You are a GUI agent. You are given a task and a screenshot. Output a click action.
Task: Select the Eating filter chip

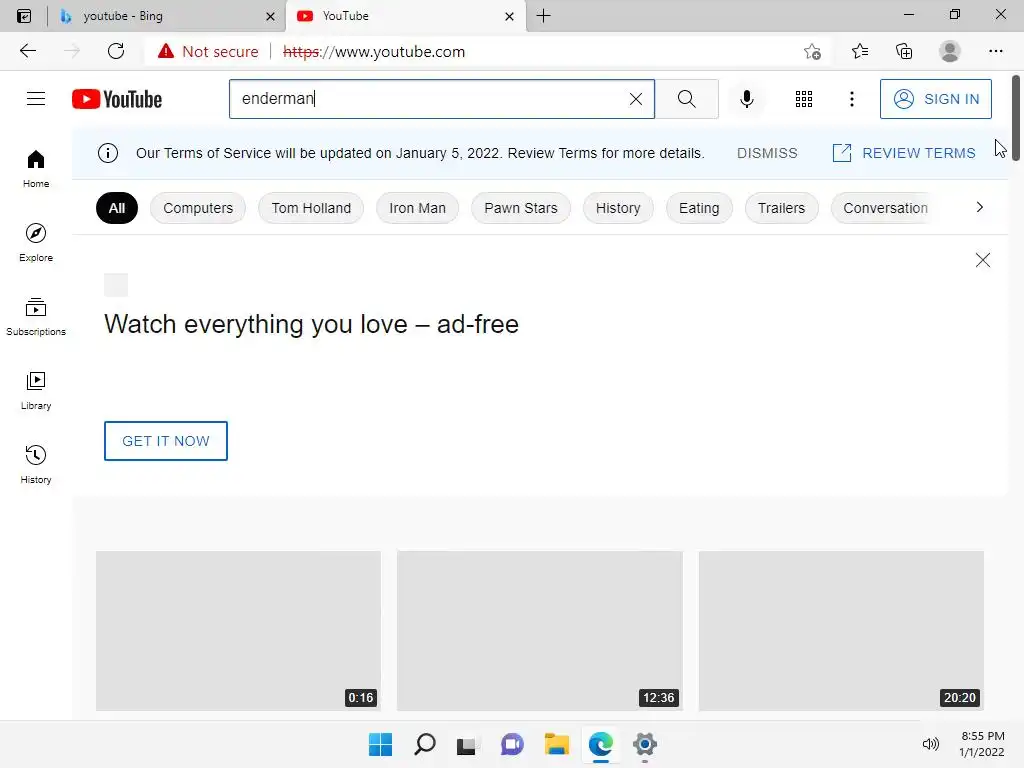[699, 208]
